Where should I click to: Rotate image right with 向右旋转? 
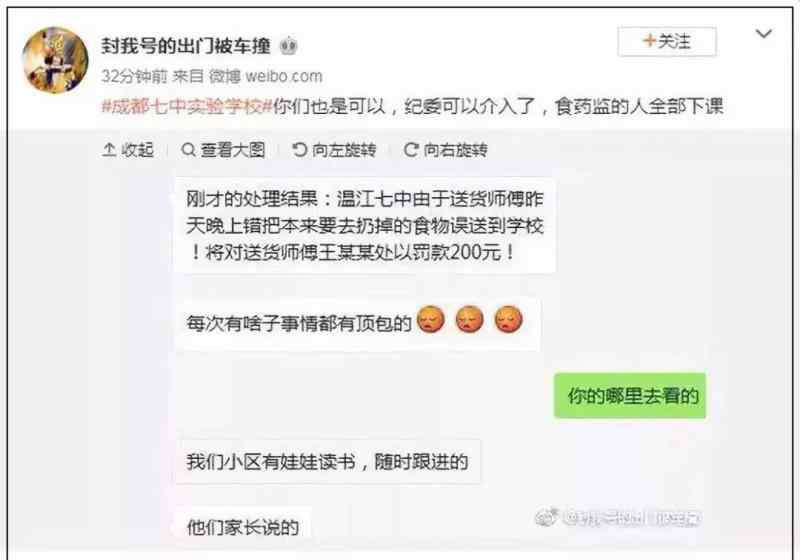point(446,150)
